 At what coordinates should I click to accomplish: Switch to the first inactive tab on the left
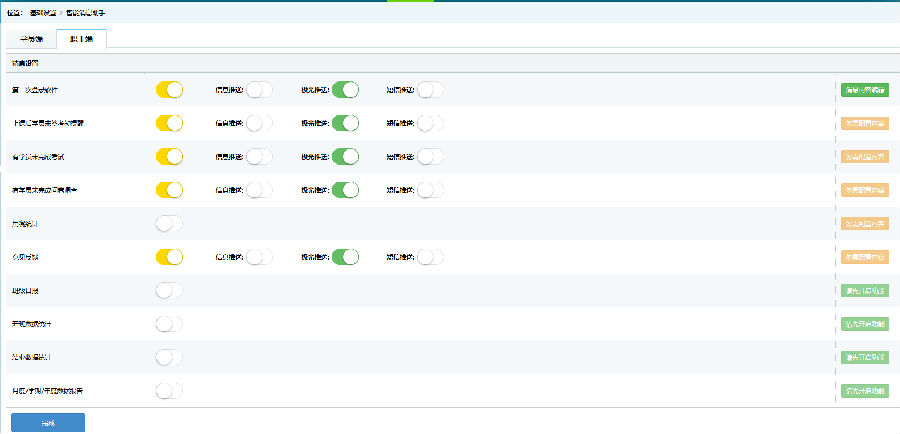[32, 39]
